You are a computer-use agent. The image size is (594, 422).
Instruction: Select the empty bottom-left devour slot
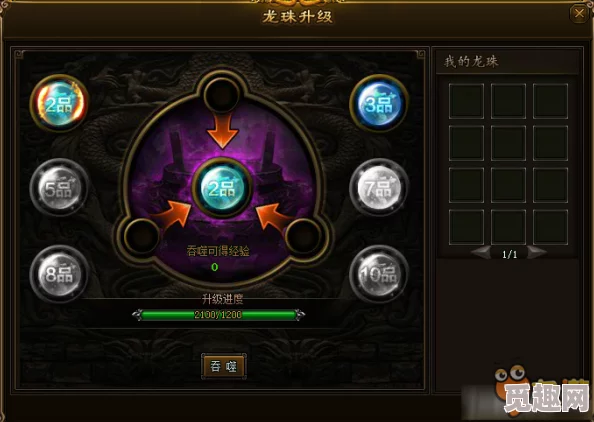click(x=142, y=236)
